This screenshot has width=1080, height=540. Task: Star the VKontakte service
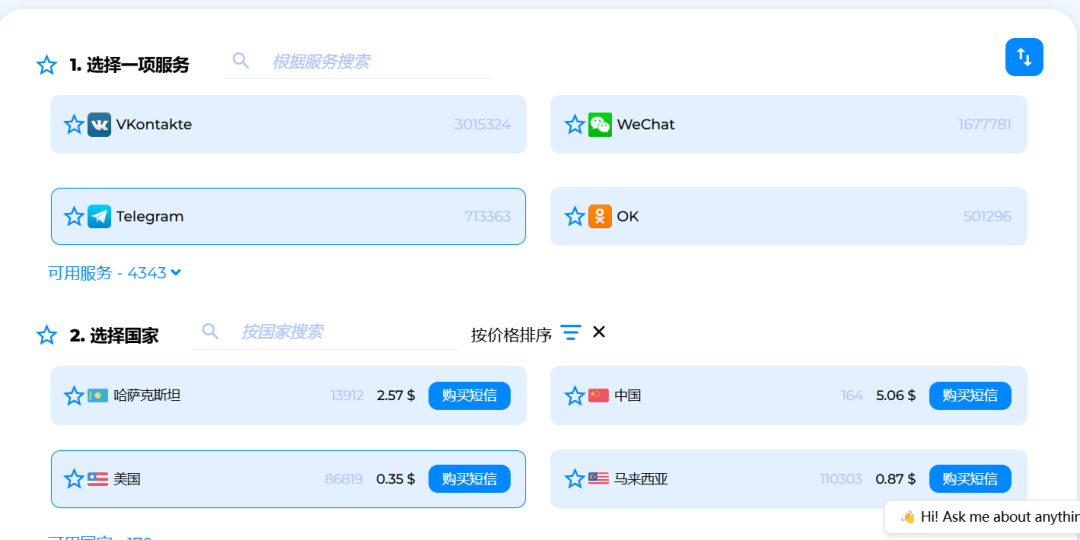tap(74, 125)
